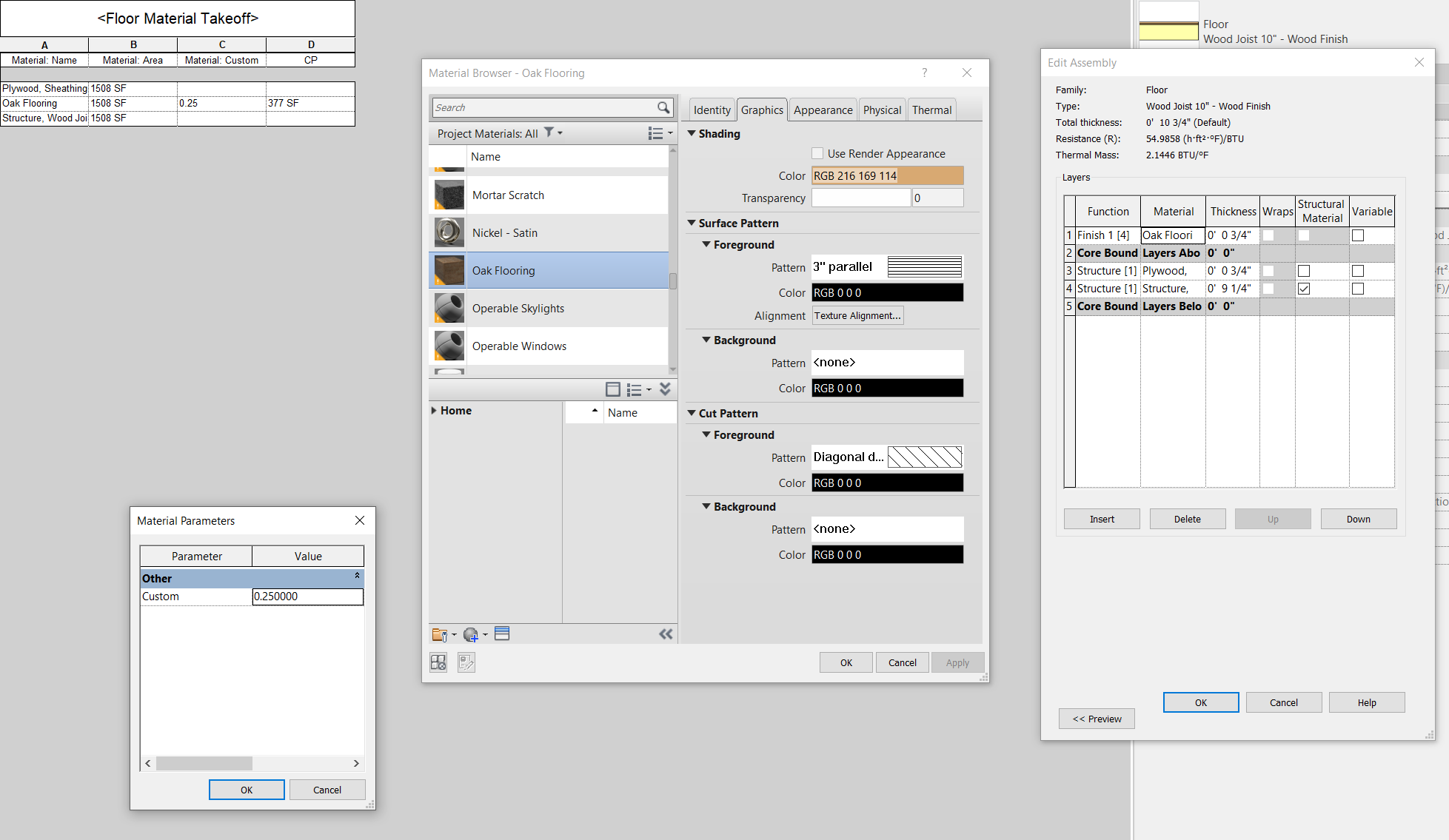The width and height of the screenshot is (1449, 840).
Task: Enable Use Render Appearance checkbox
Action: pos(817,154)
